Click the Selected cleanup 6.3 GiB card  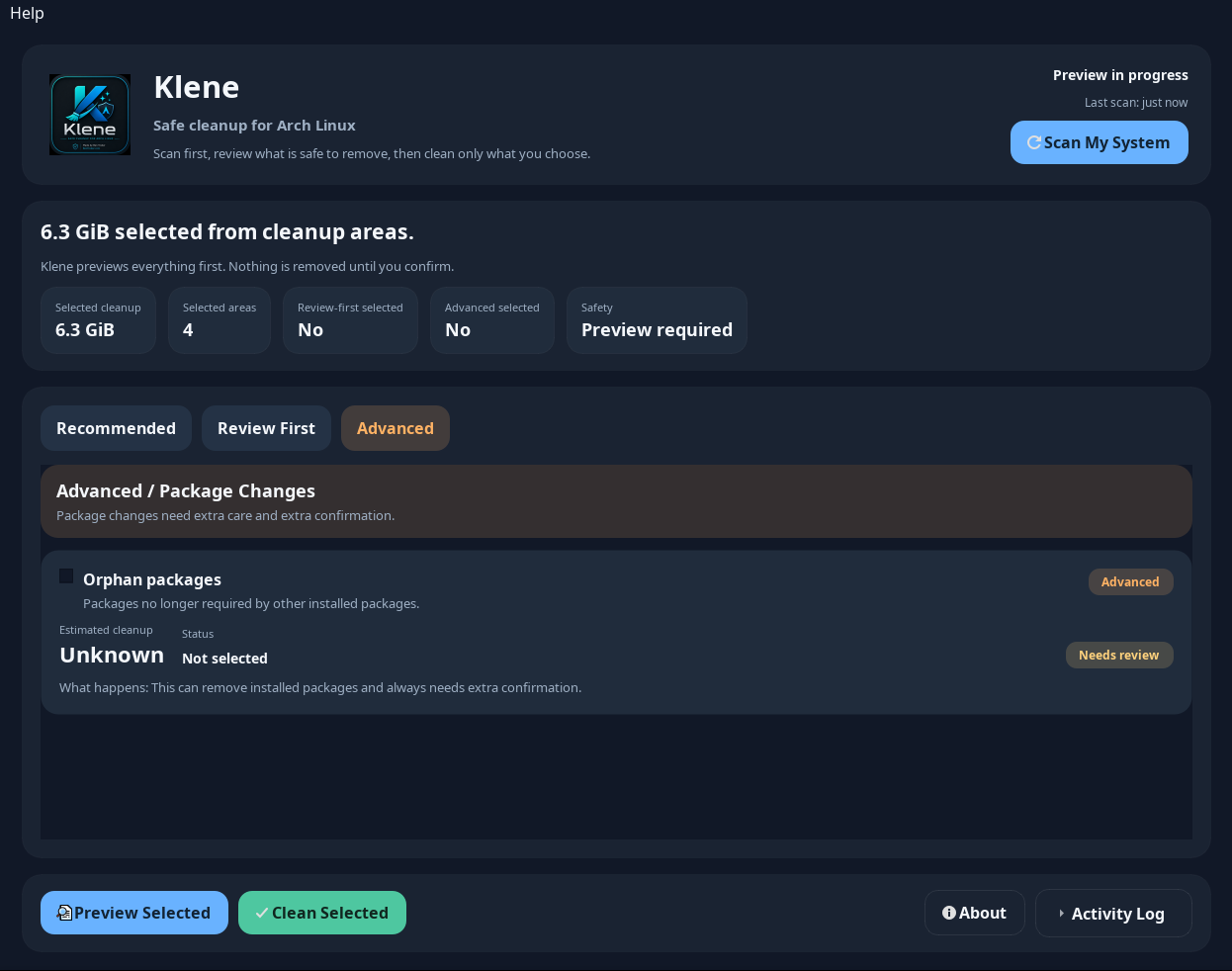(x=98, y=320)
